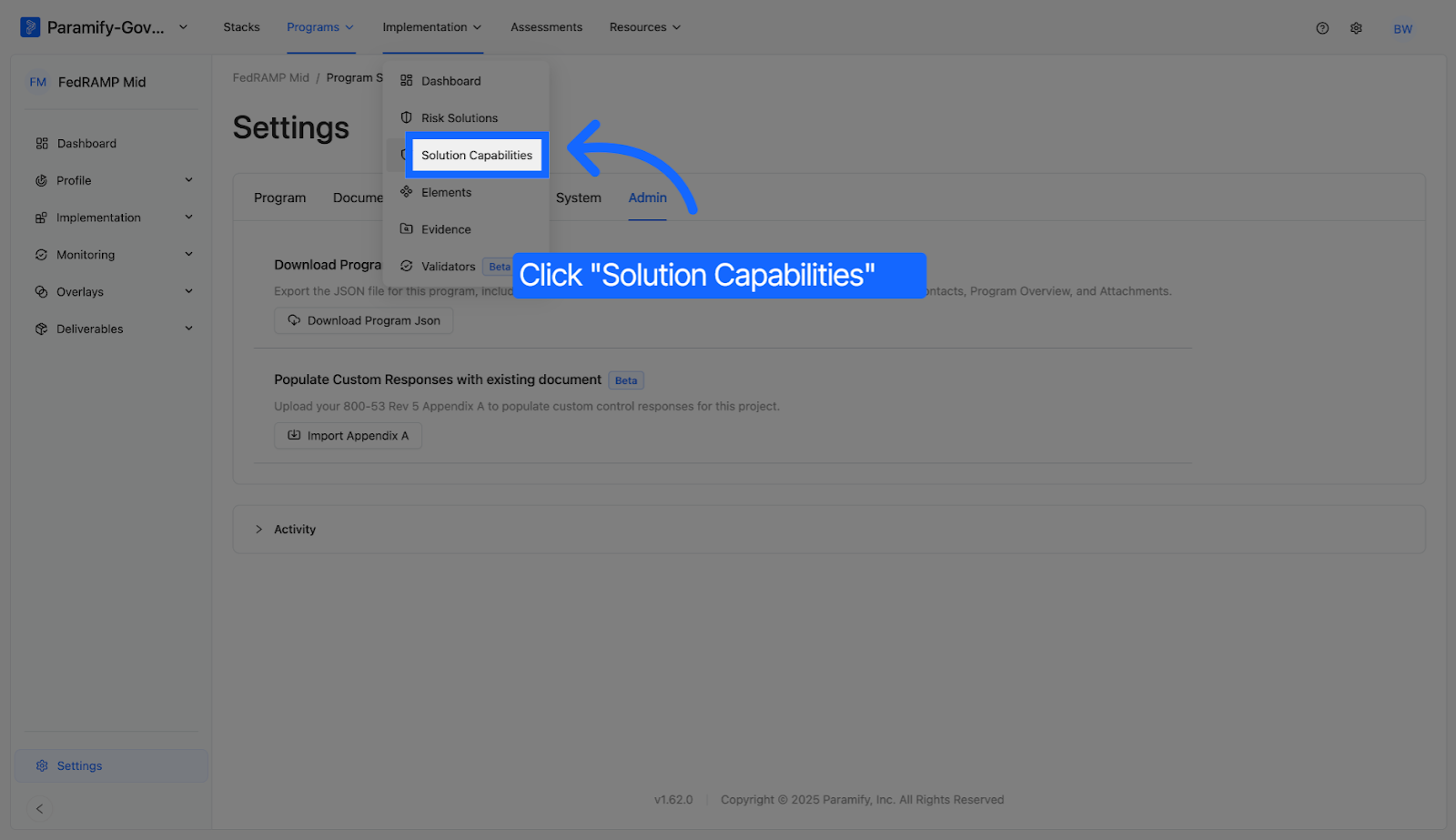1456x840 pixels.
Task: Open the Implementation top navigation dropdown
Action: [432, 27]
